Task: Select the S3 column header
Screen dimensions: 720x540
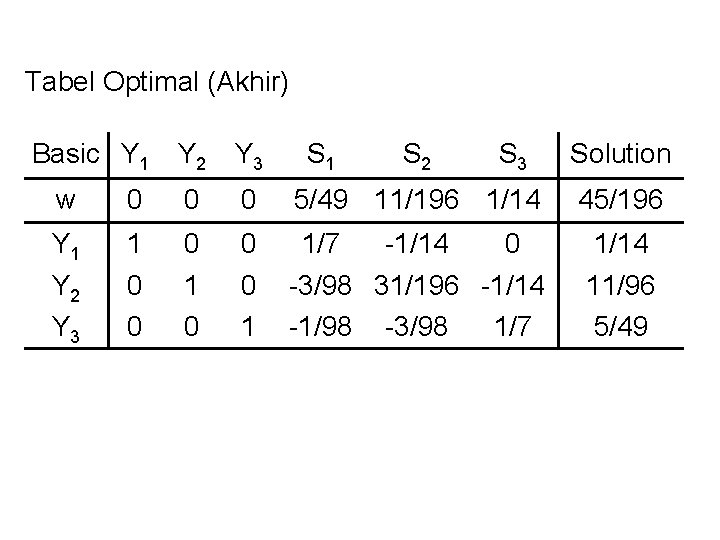Action: tap(512, 155)
